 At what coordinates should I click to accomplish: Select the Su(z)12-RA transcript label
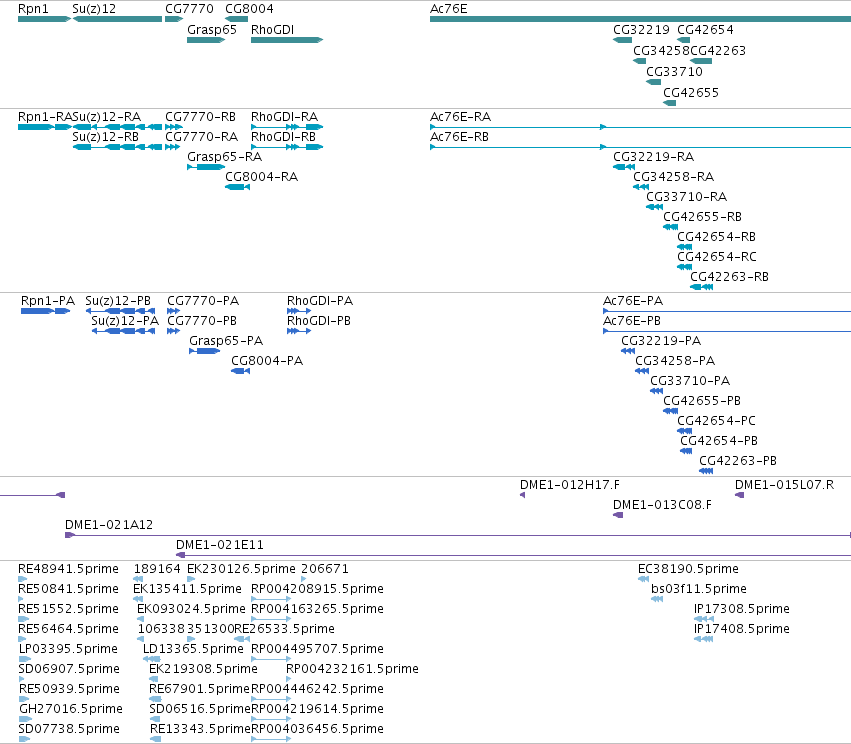pos(106,117)
